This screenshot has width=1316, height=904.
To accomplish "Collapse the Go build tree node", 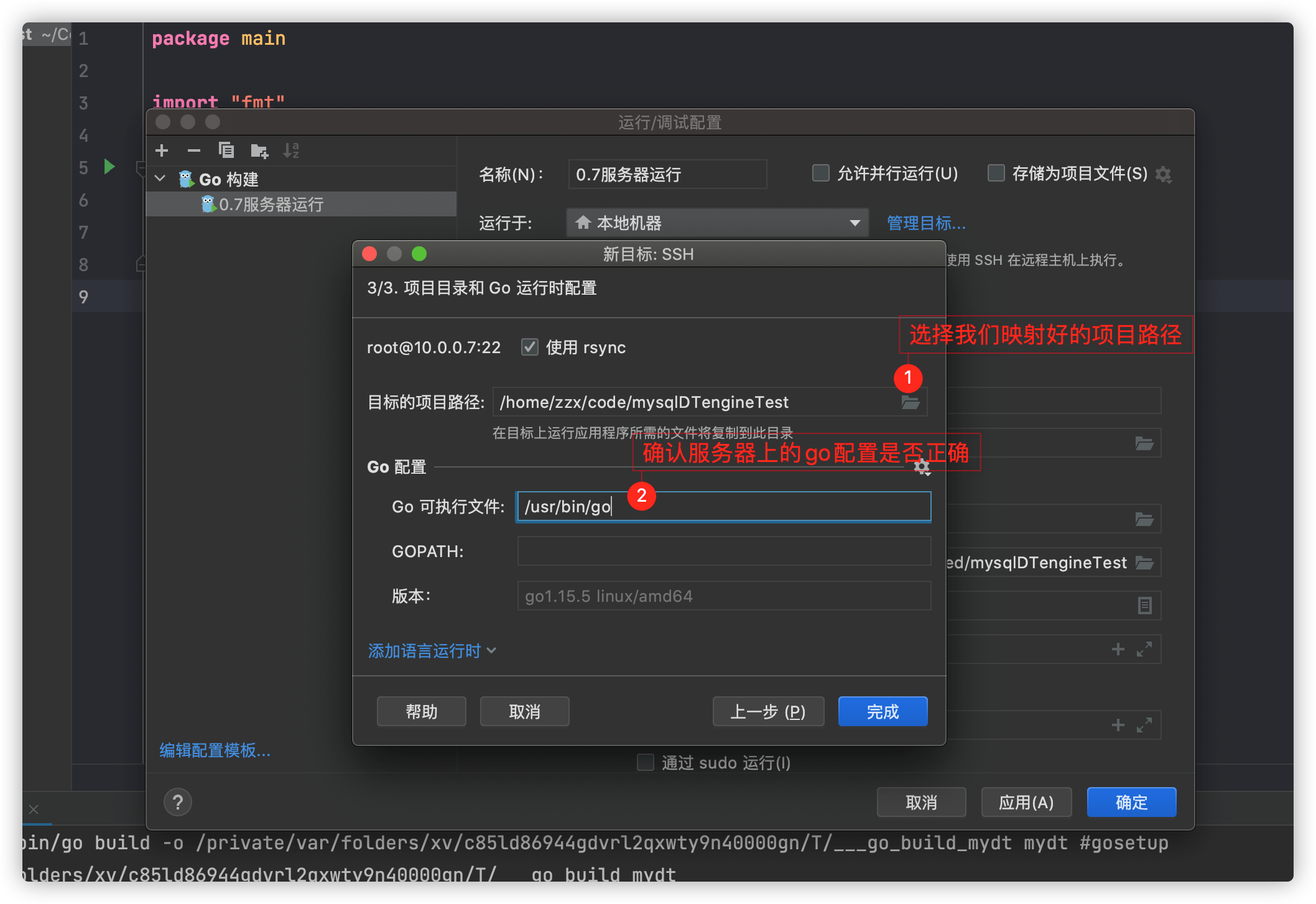I will tap(160, 179).
